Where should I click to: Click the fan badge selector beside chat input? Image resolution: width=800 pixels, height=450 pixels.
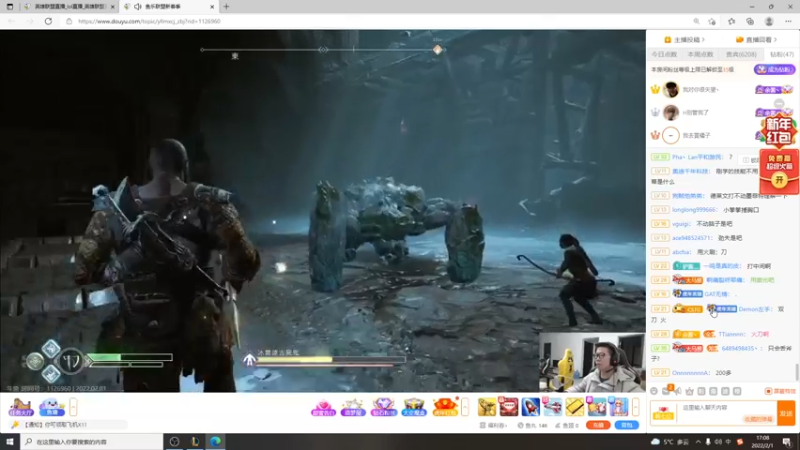(x=663, y=413)
